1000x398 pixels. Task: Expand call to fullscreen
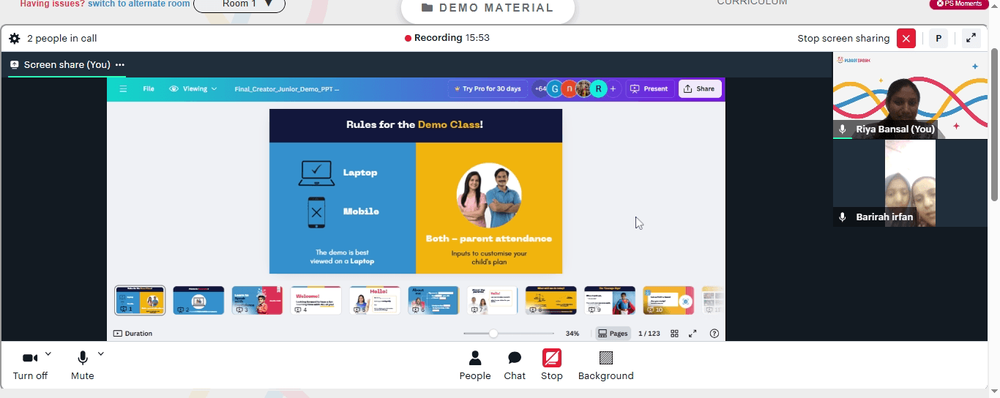[971, 38]
